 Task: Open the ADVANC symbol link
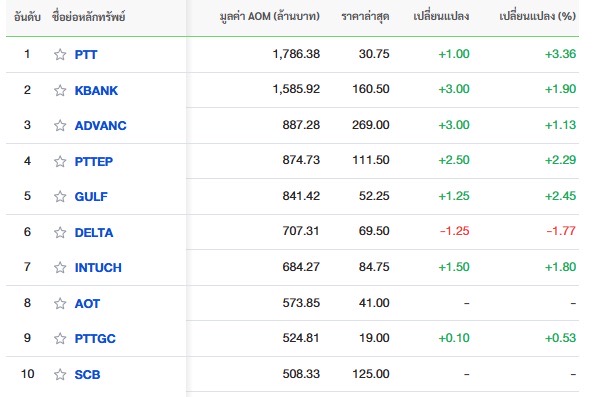coord(100,125)
